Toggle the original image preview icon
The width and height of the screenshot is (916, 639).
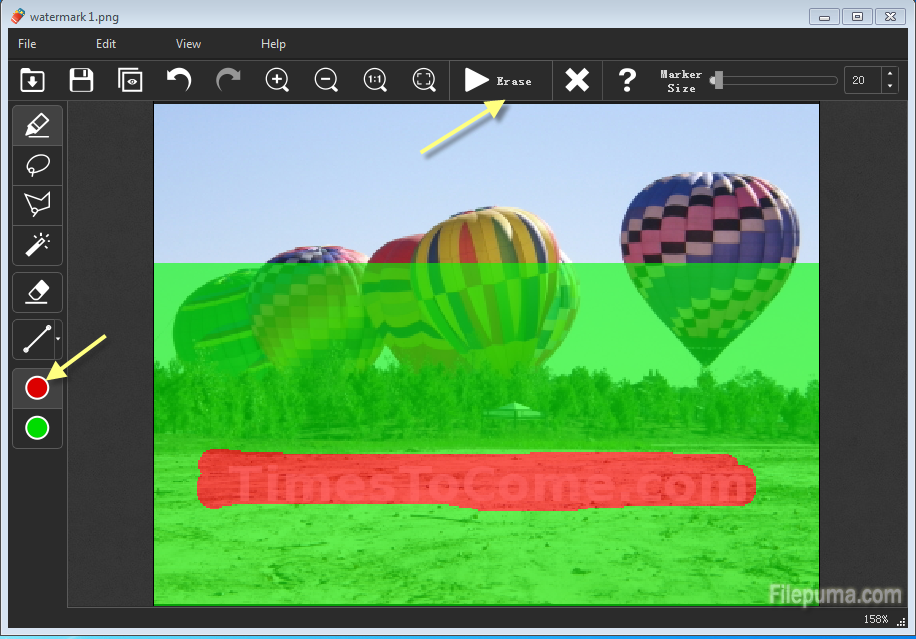(130, 81)
